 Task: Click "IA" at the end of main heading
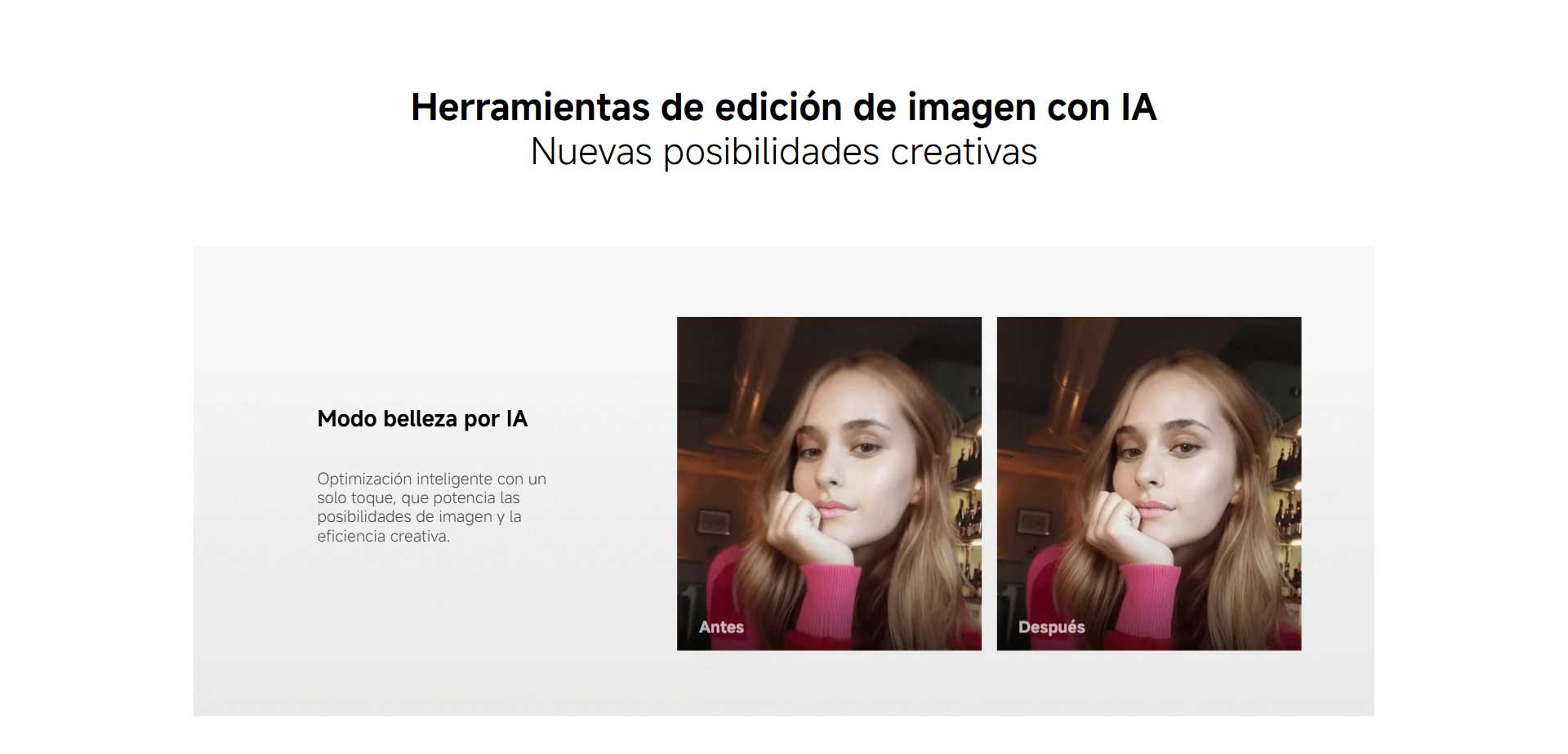point(1138,108)
